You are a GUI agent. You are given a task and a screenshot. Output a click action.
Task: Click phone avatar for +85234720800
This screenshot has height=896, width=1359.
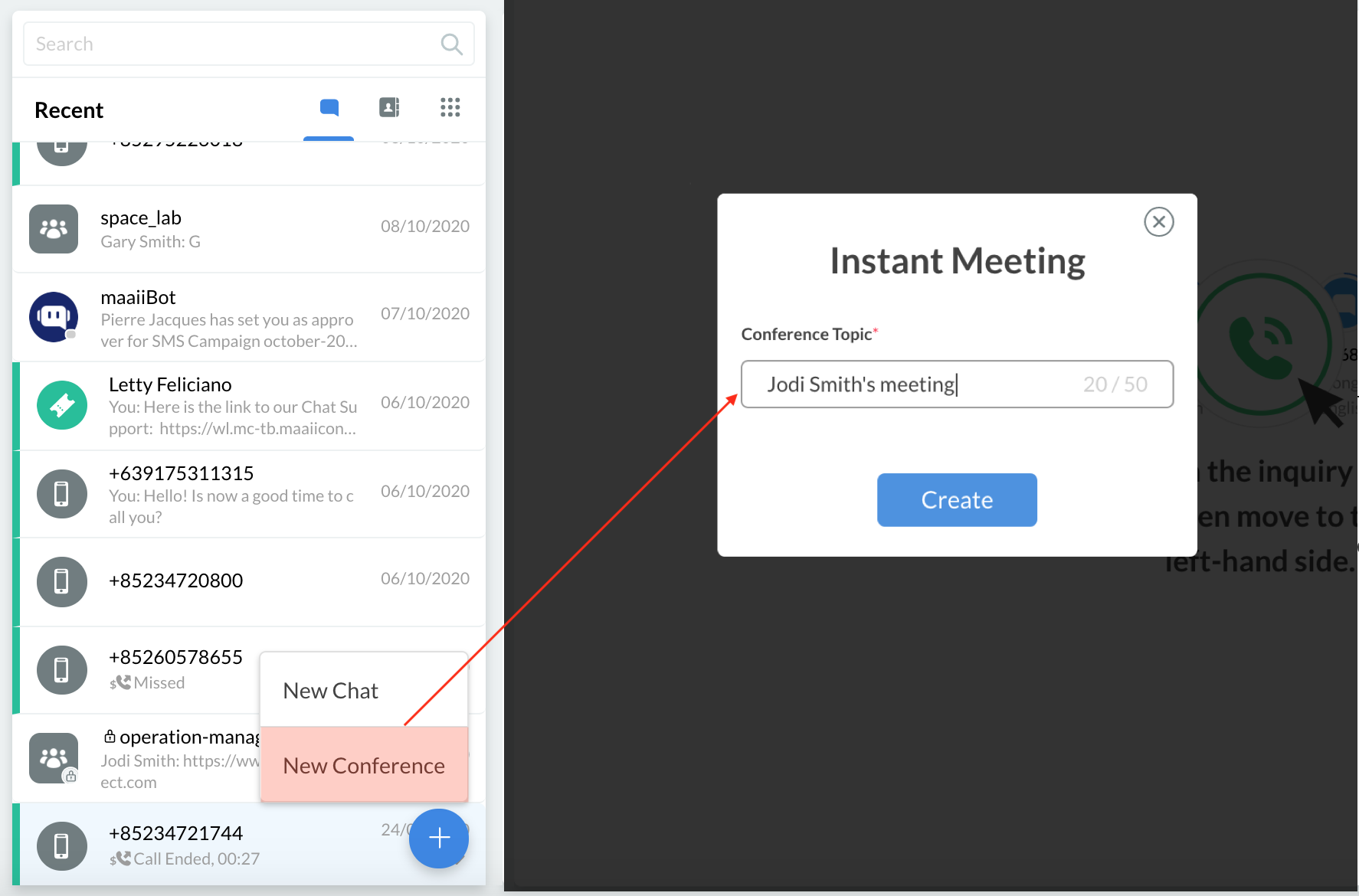click(62, 582)
